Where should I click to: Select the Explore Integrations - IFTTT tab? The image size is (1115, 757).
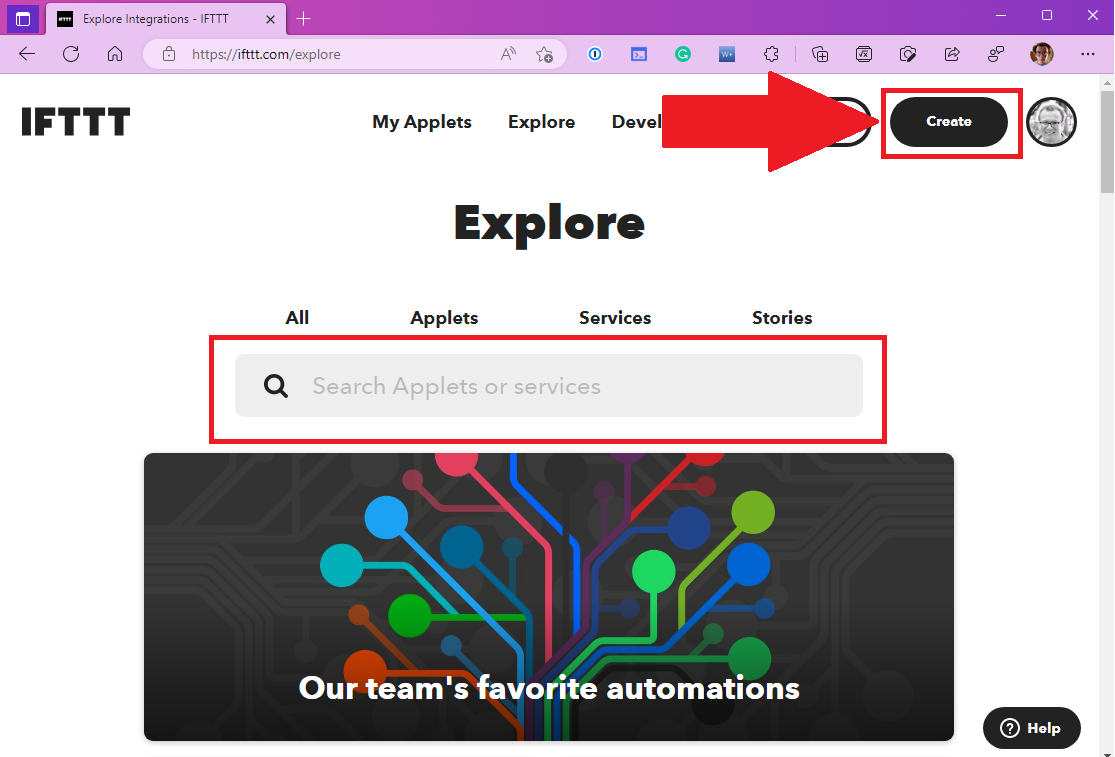pyautogui.click(x=166, y=19)
